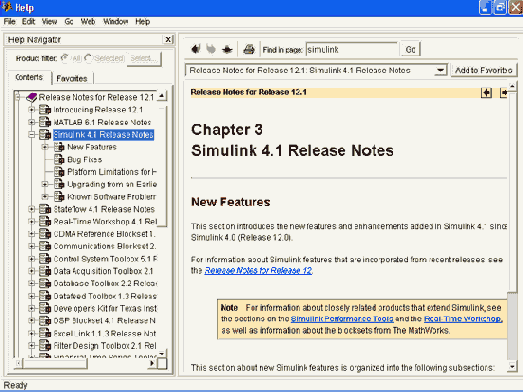
Task: Go to previous page arrow in yellow header
Action: pos(486,92)
